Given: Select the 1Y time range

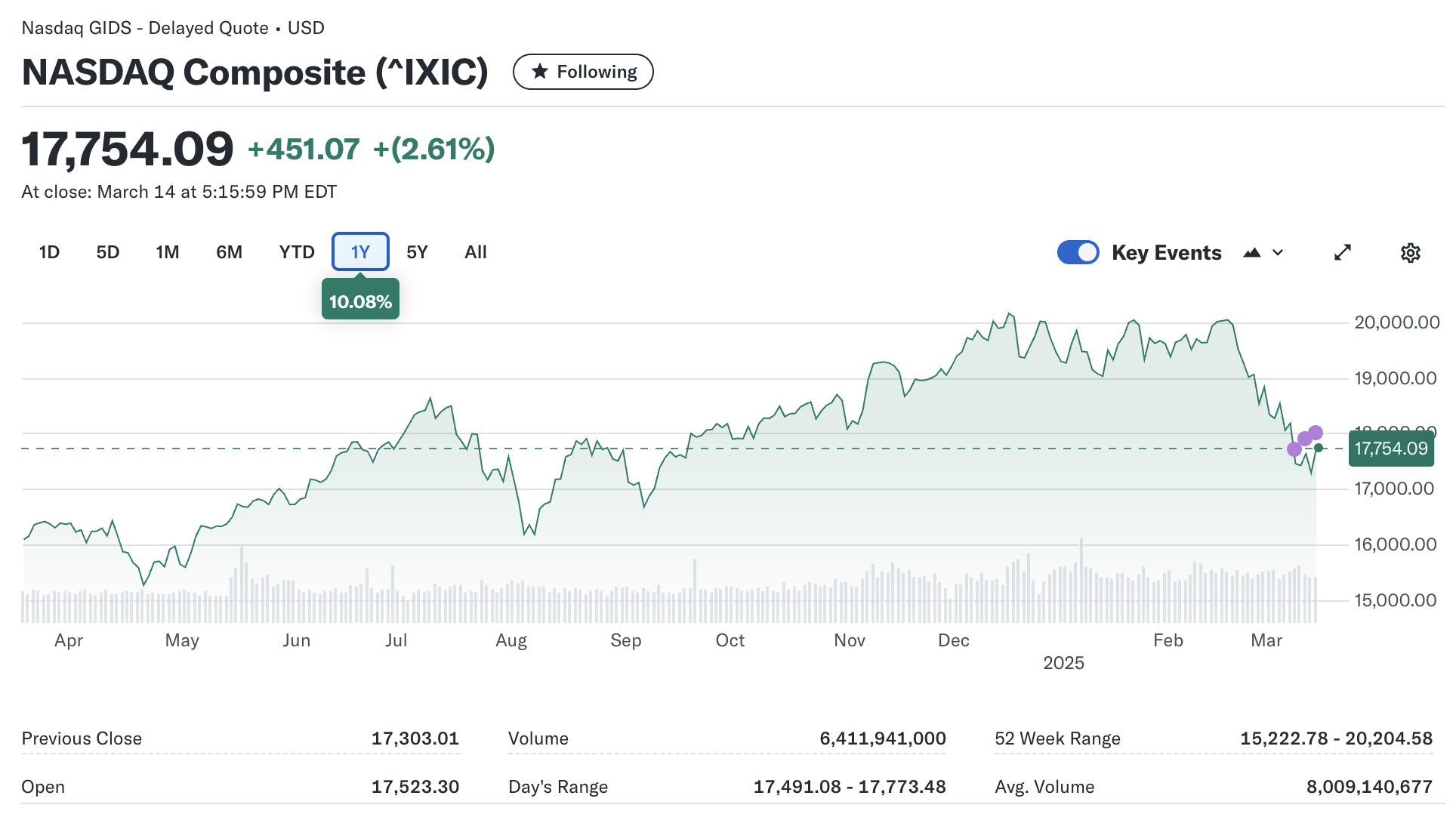Looking at the screenshot, I should 360,251.
